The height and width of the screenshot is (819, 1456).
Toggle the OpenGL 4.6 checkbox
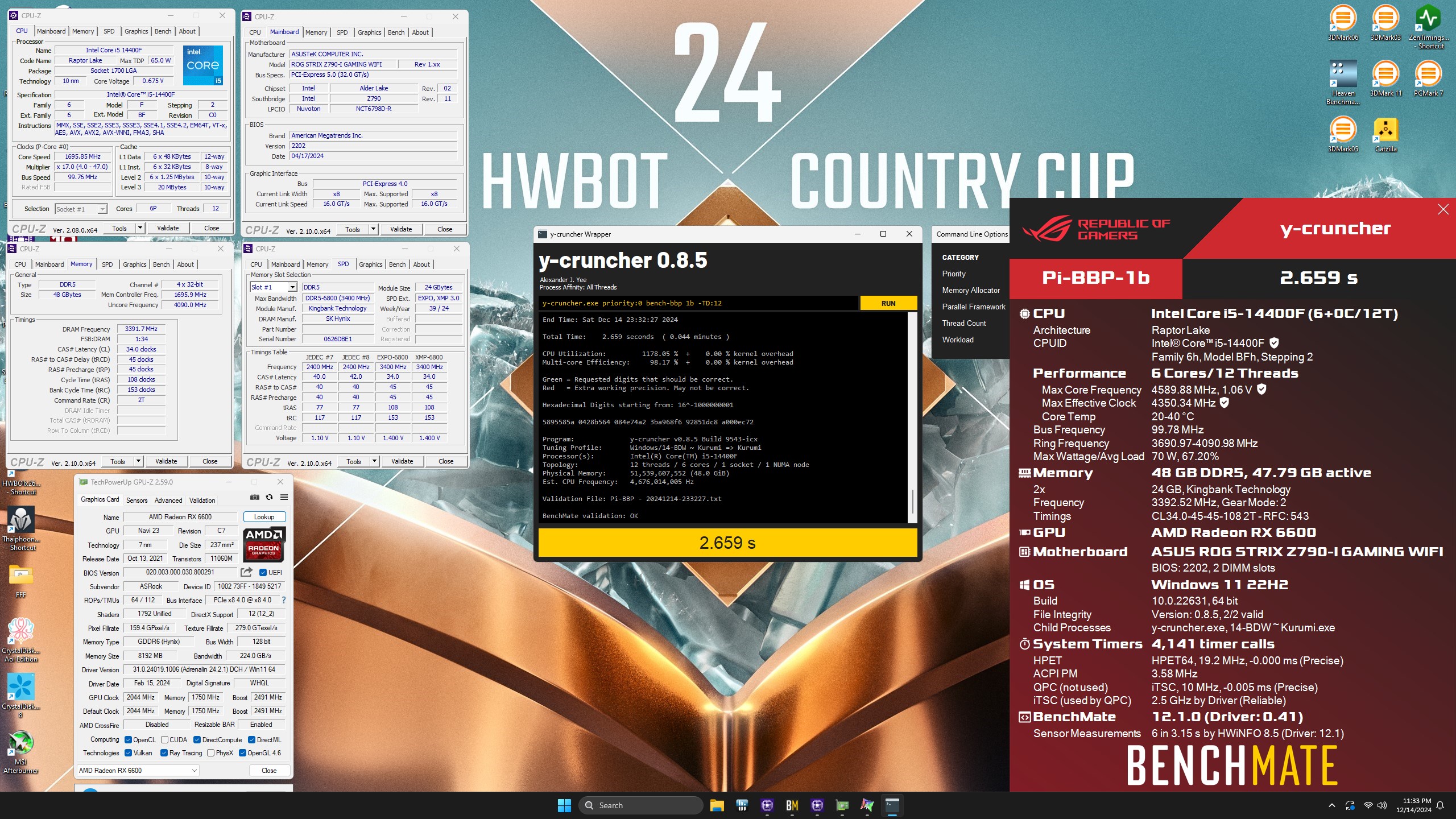click(242, 753)
